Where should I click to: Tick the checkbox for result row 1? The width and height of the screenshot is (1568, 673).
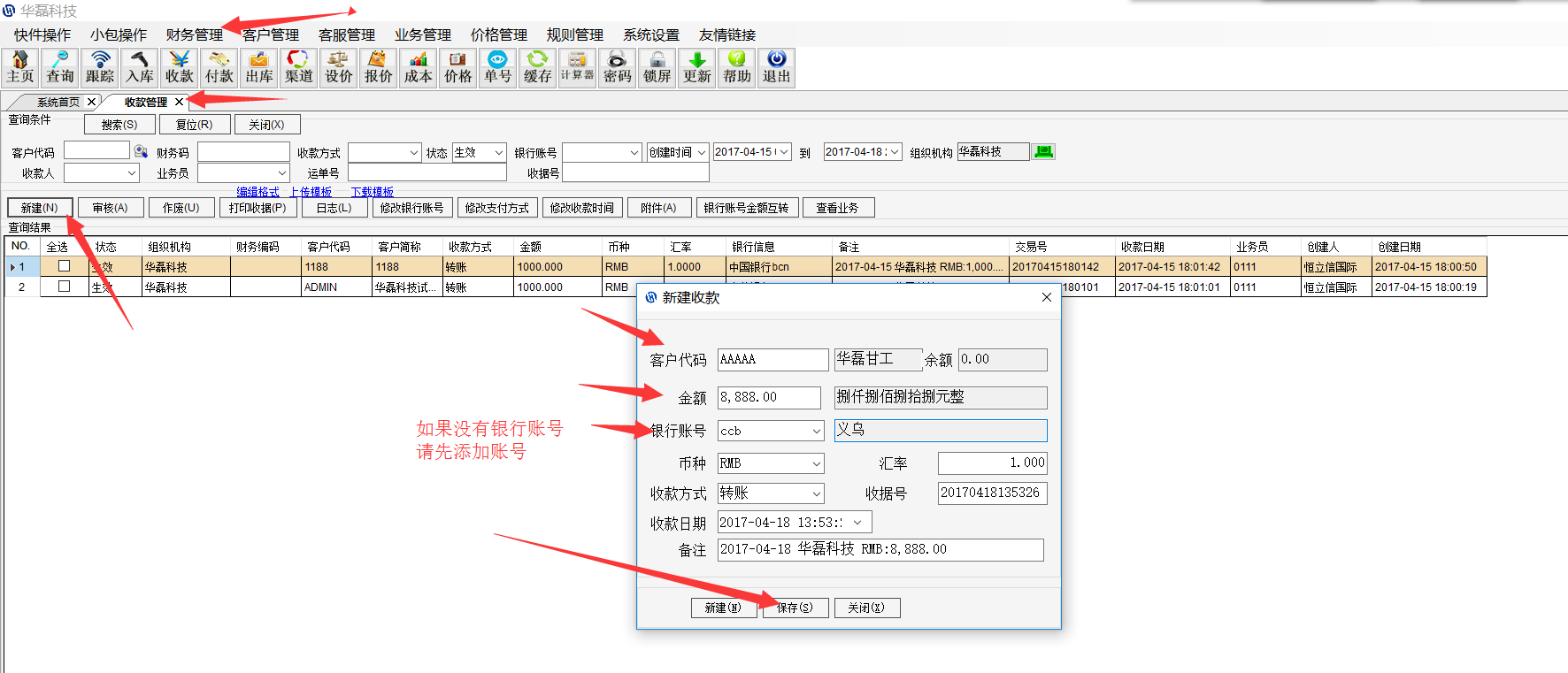point(64,266)
